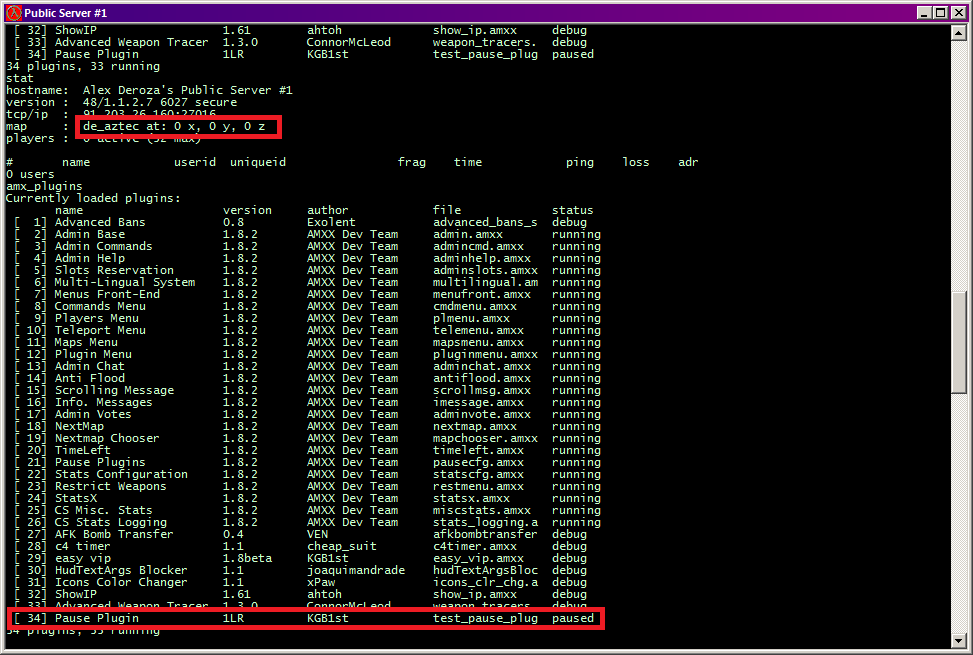Click the 'Admin Base' plugin row
The height and width of the screenshot is (655, 973).
pyautogui.click(x=307, y=234)
